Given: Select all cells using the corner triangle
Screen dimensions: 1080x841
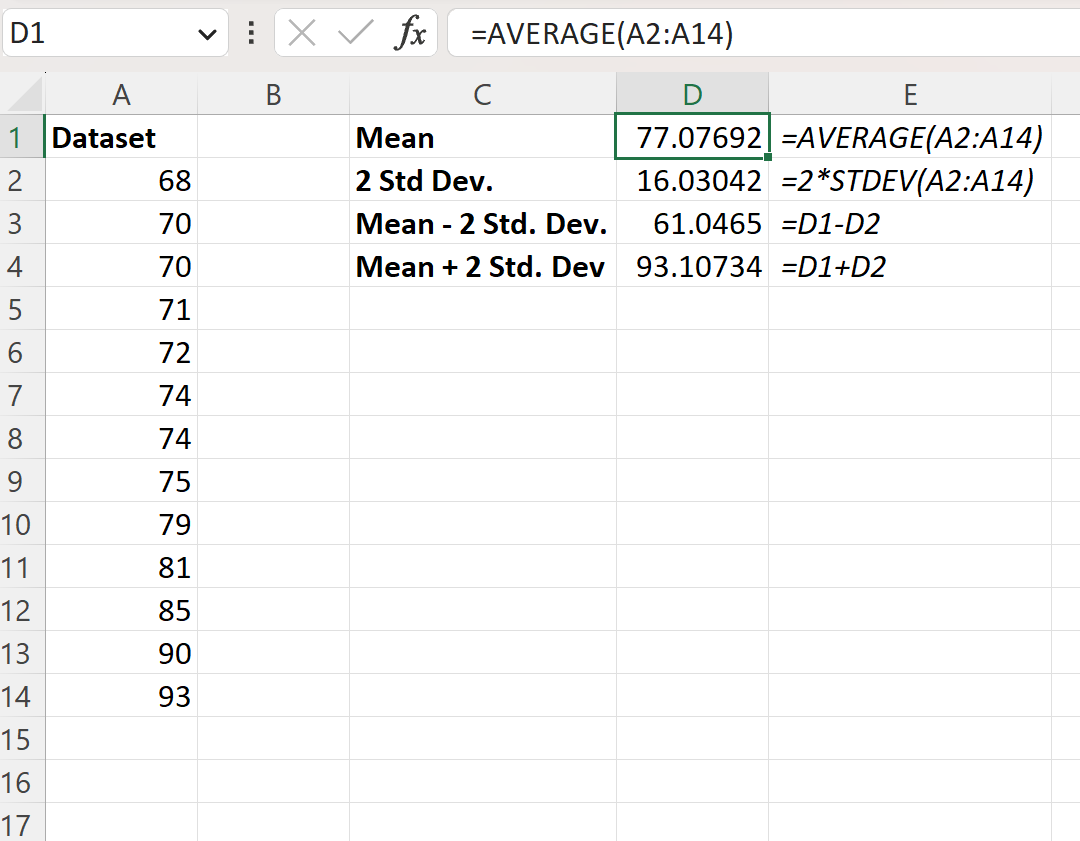Looking at the screenshot, I should pyautogui.click(x=22, y=93).
